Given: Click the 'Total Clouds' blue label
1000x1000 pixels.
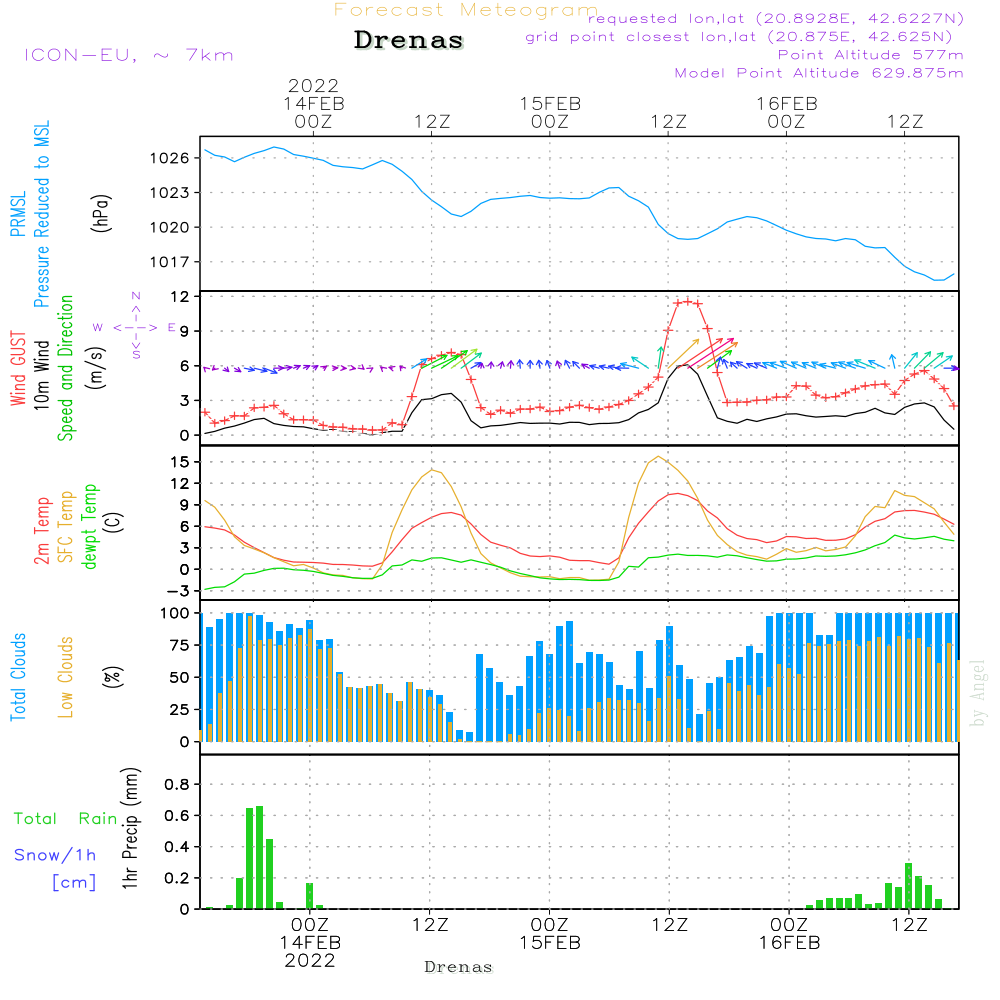Looking at the screenshot, I should tap(18, 677).
